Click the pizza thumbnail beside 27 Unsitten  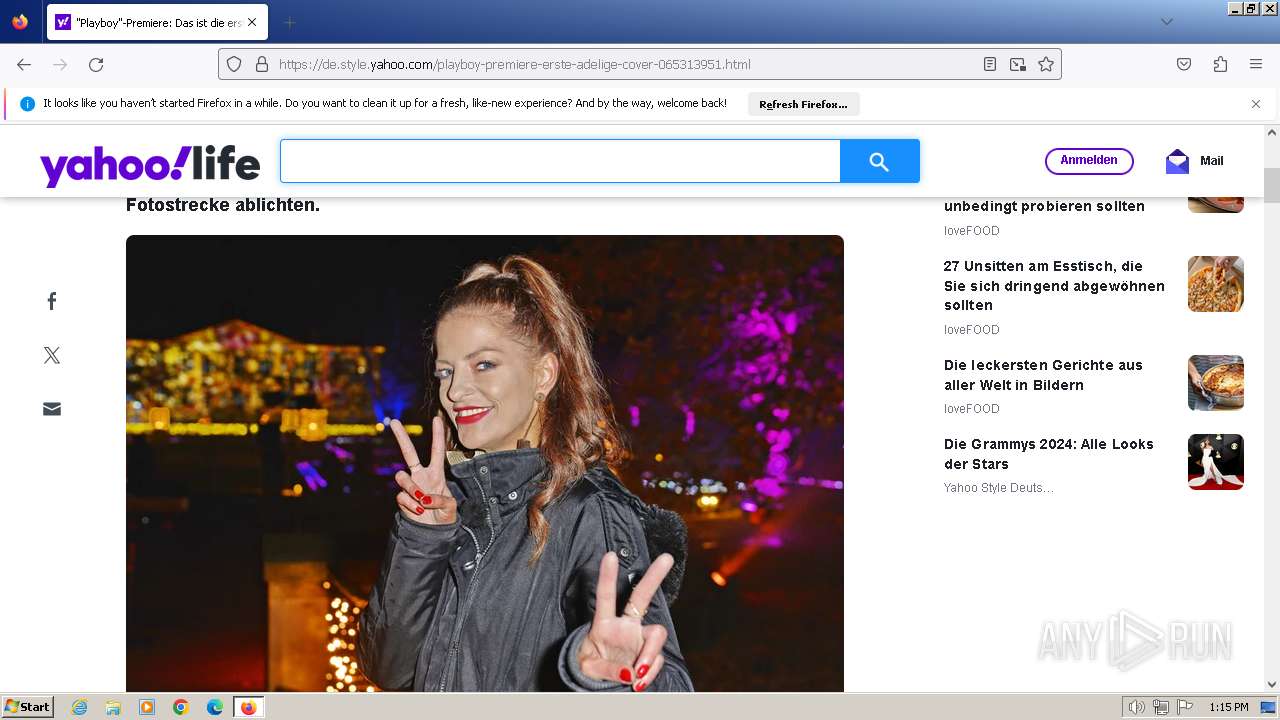tap(1216, 284)
